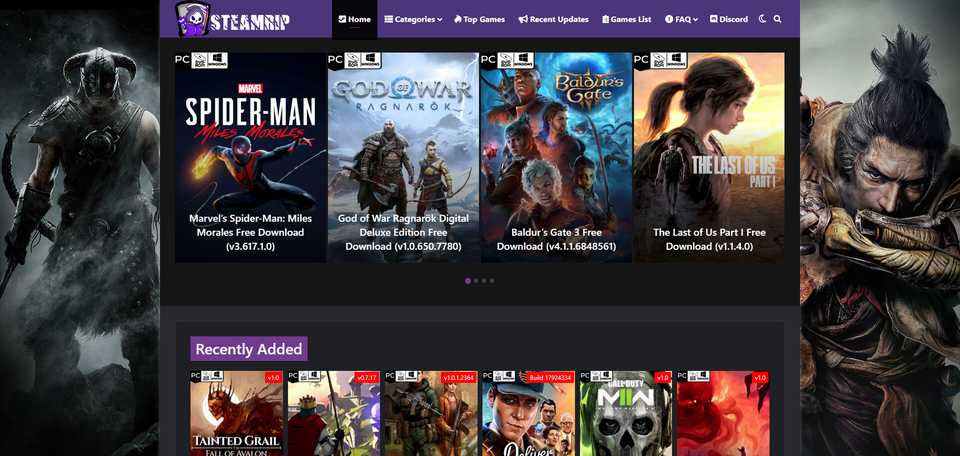Click the PC badge on Baldur's Gate card
The image size is (960, 456).
coord(488,59)
